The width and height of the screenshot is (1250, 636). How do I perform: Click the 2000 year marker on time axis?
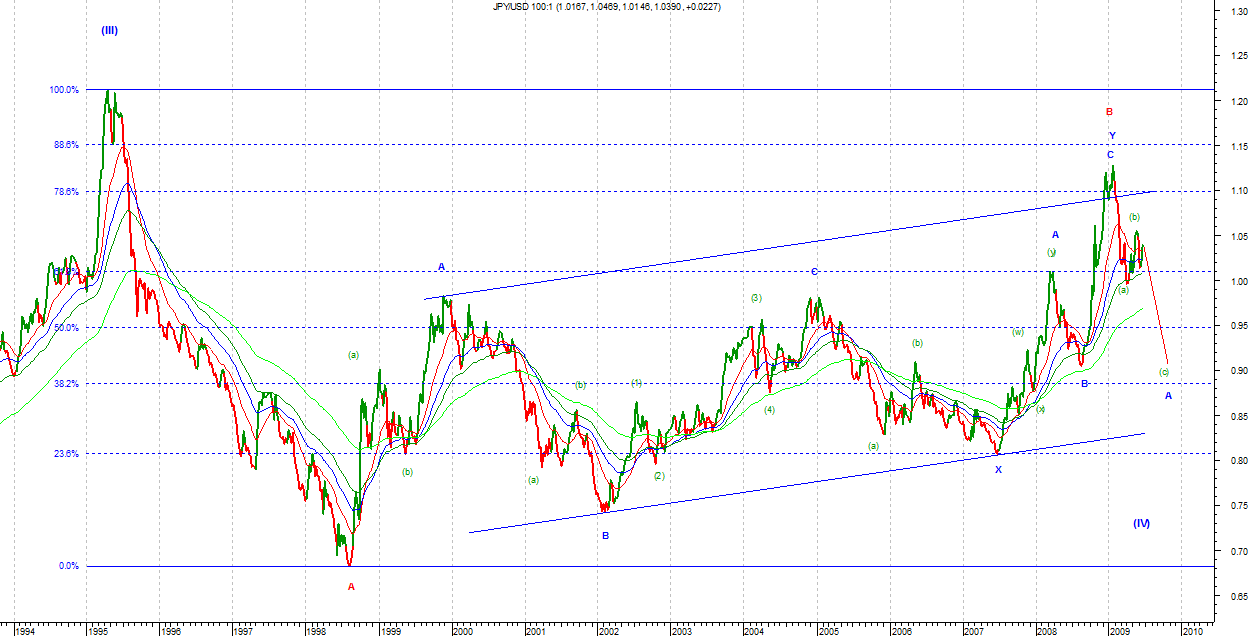coord(462,631)
